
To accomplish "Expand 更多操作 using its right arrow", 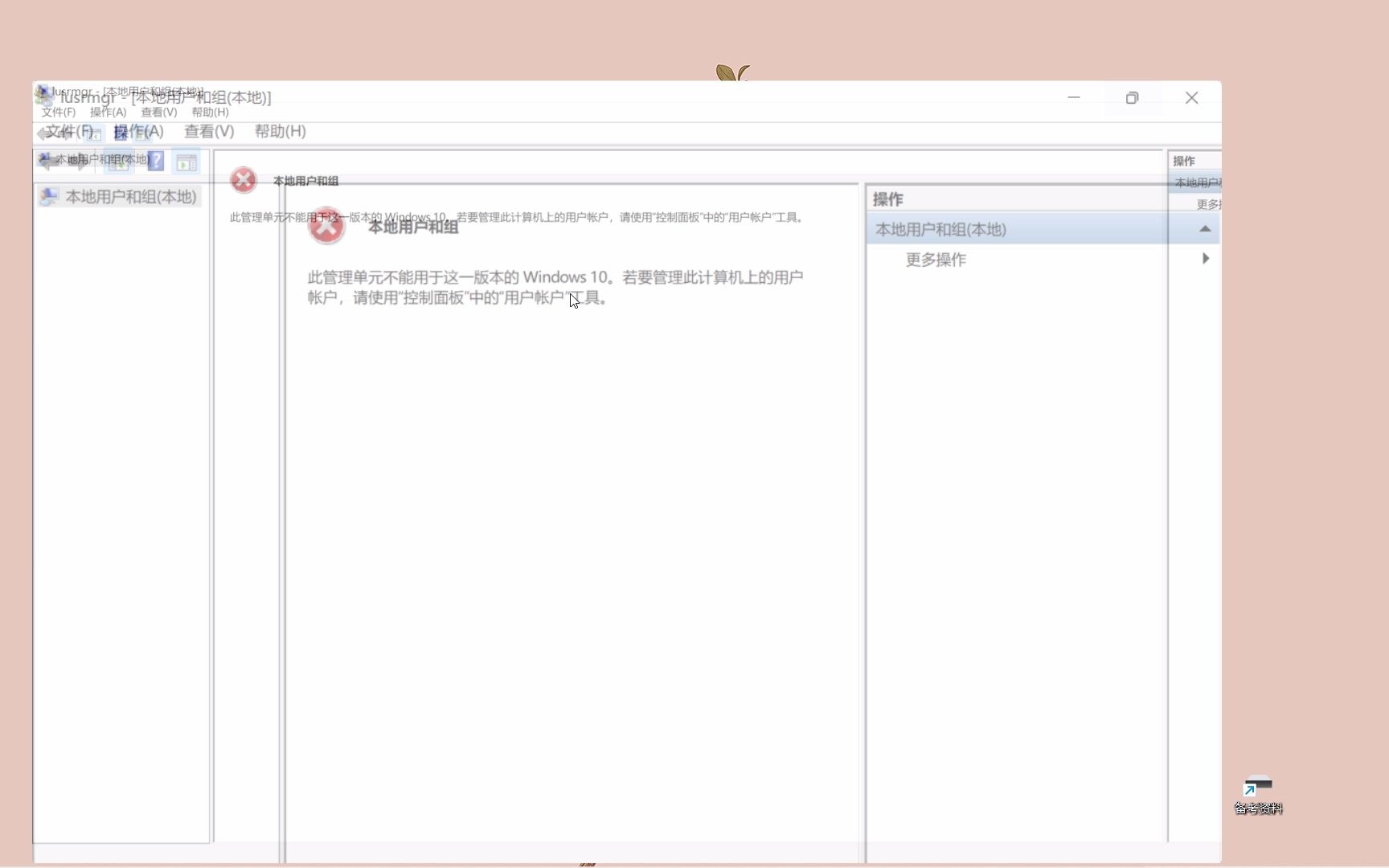I will pos(1204,259).
